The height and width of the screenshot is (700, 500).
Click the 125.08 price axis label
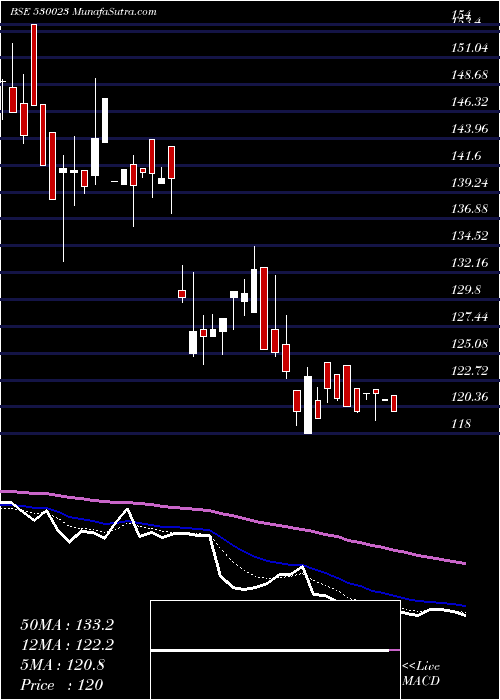click(470, 343)
